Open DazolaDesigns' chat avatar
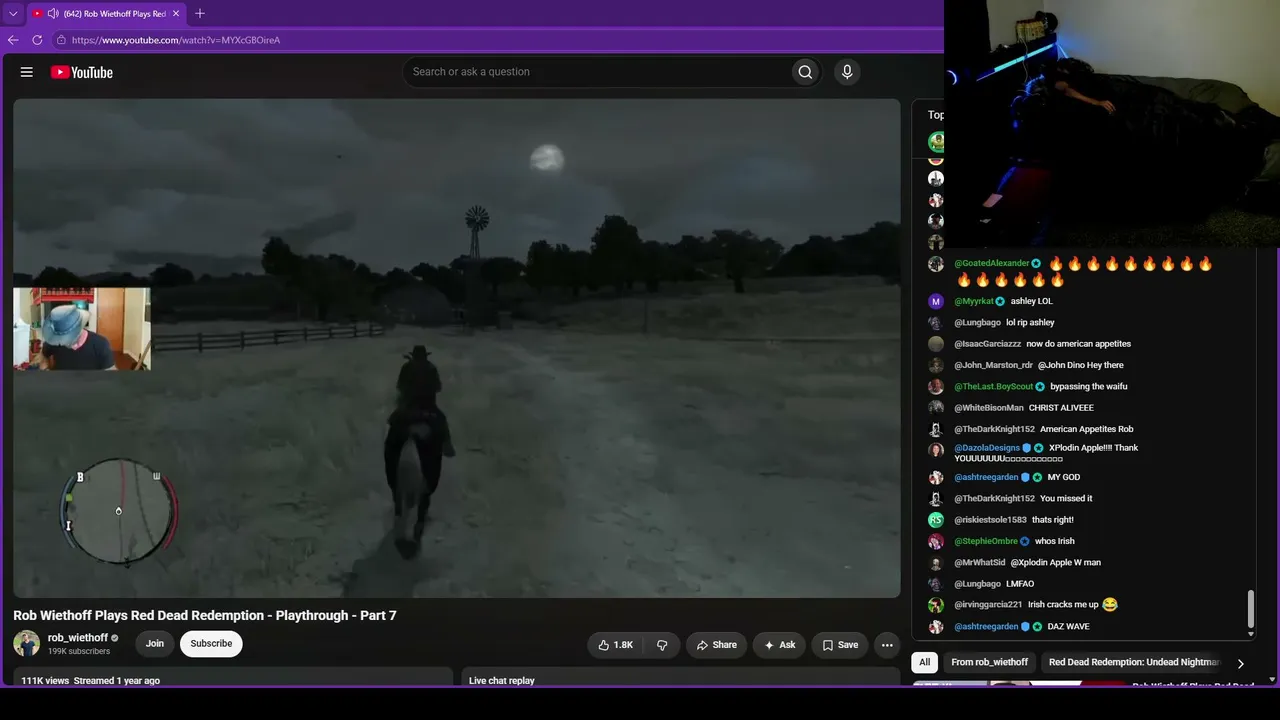Screen dimensions: 1280x720 (936, 449)
